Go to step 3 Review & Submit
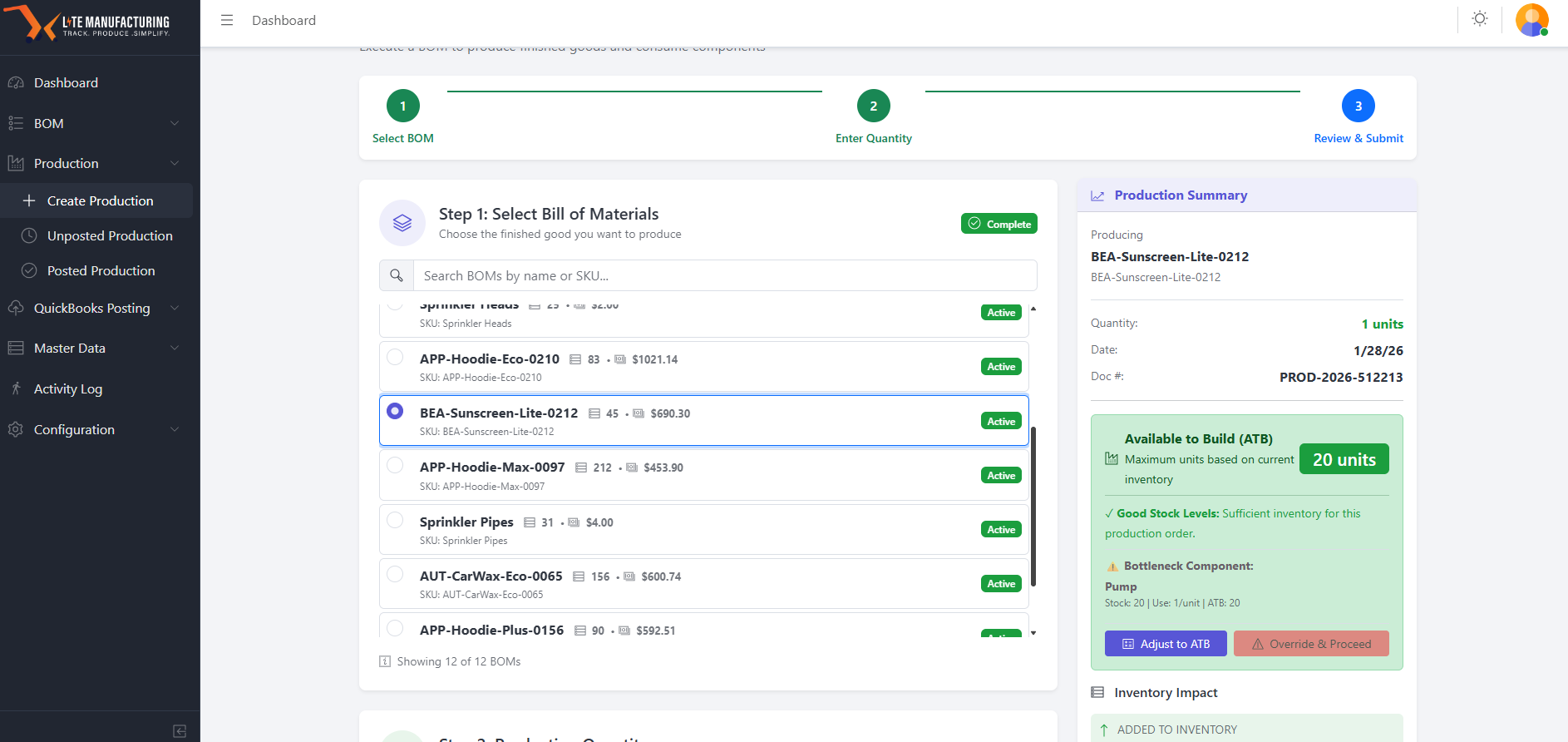 coord(1358,106)
